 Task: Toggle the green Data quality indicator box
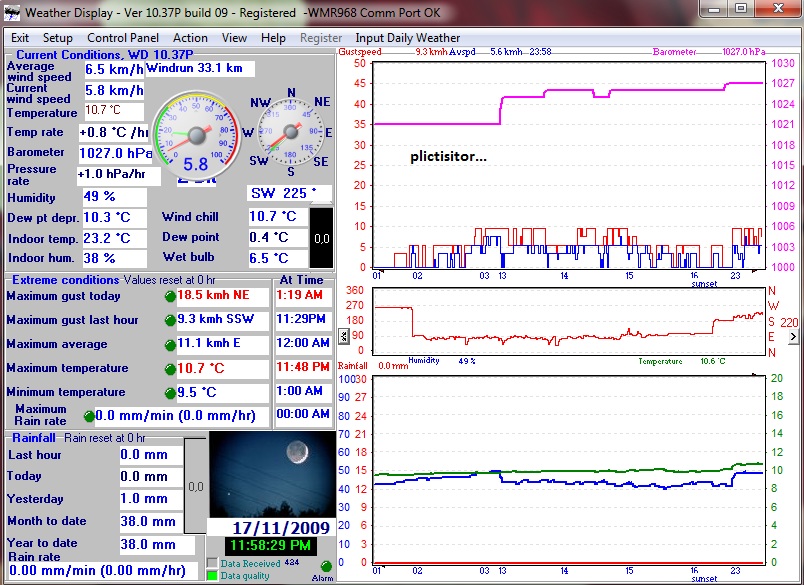211,575
